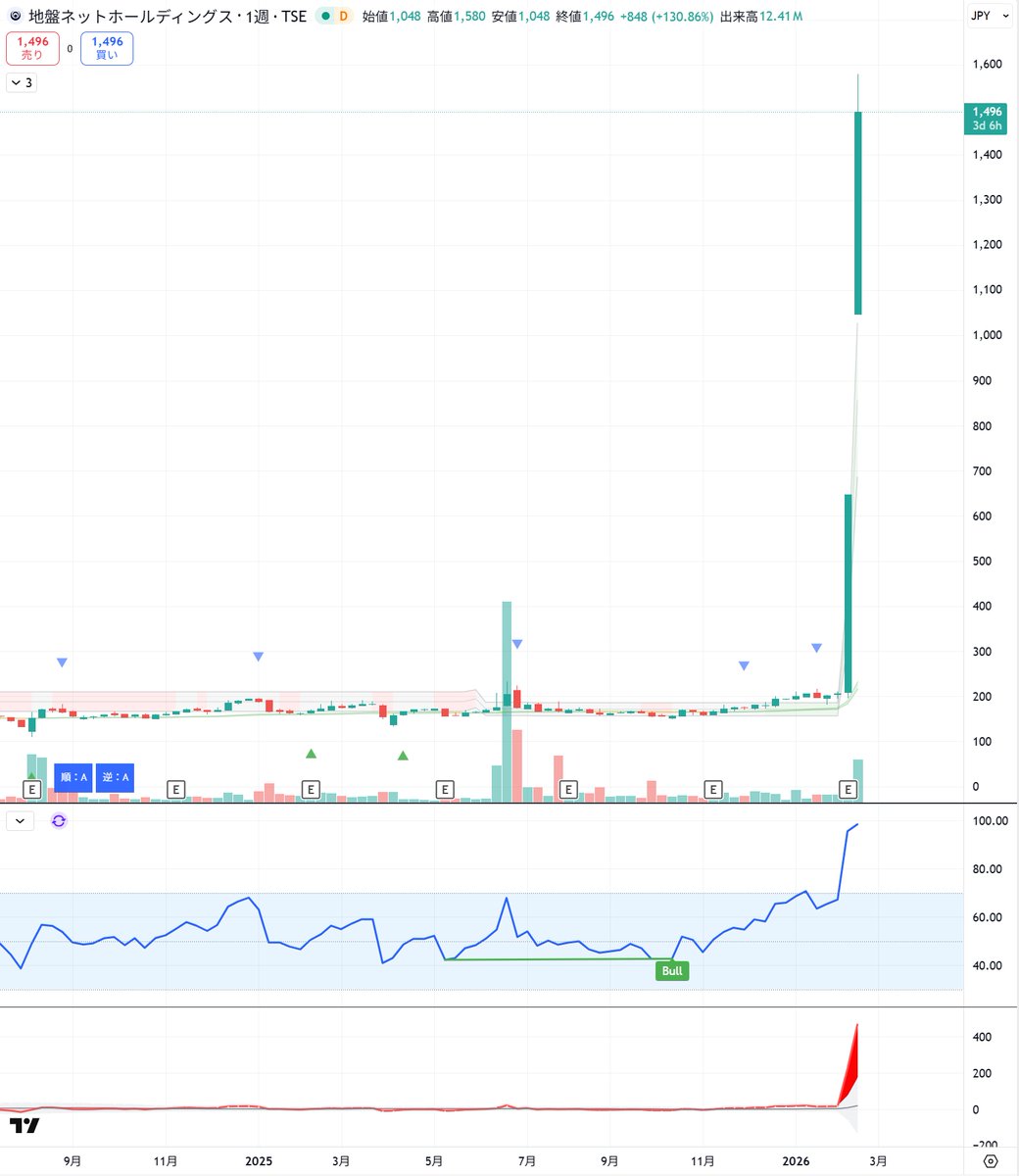This screenshot has width=1019, height=1176.
Task: Click the tall June 2025 volume bar
Action: pyautogui.click(x=507, y=702)
